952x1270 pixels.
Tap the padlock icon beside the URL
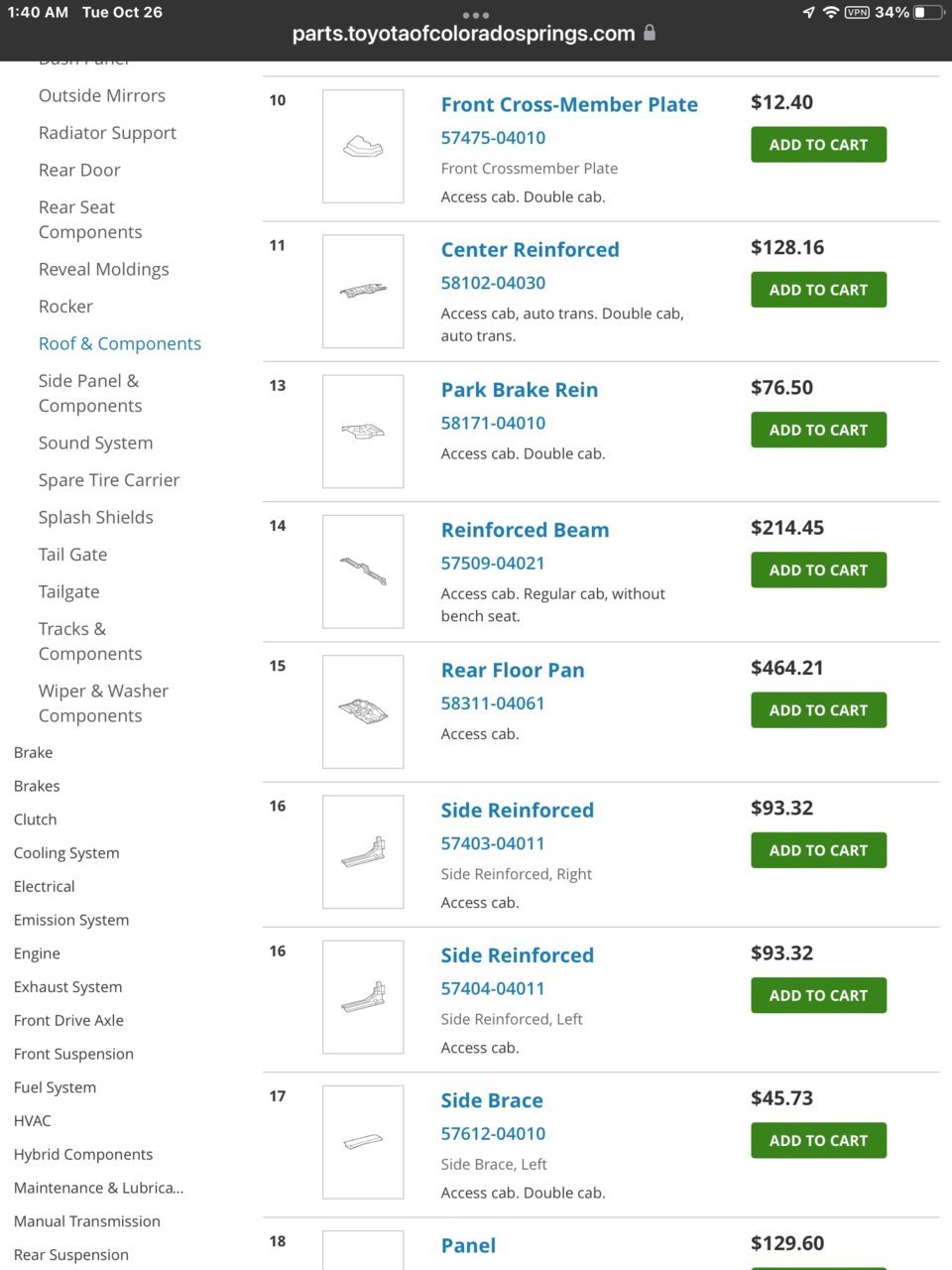coord(650,33)
